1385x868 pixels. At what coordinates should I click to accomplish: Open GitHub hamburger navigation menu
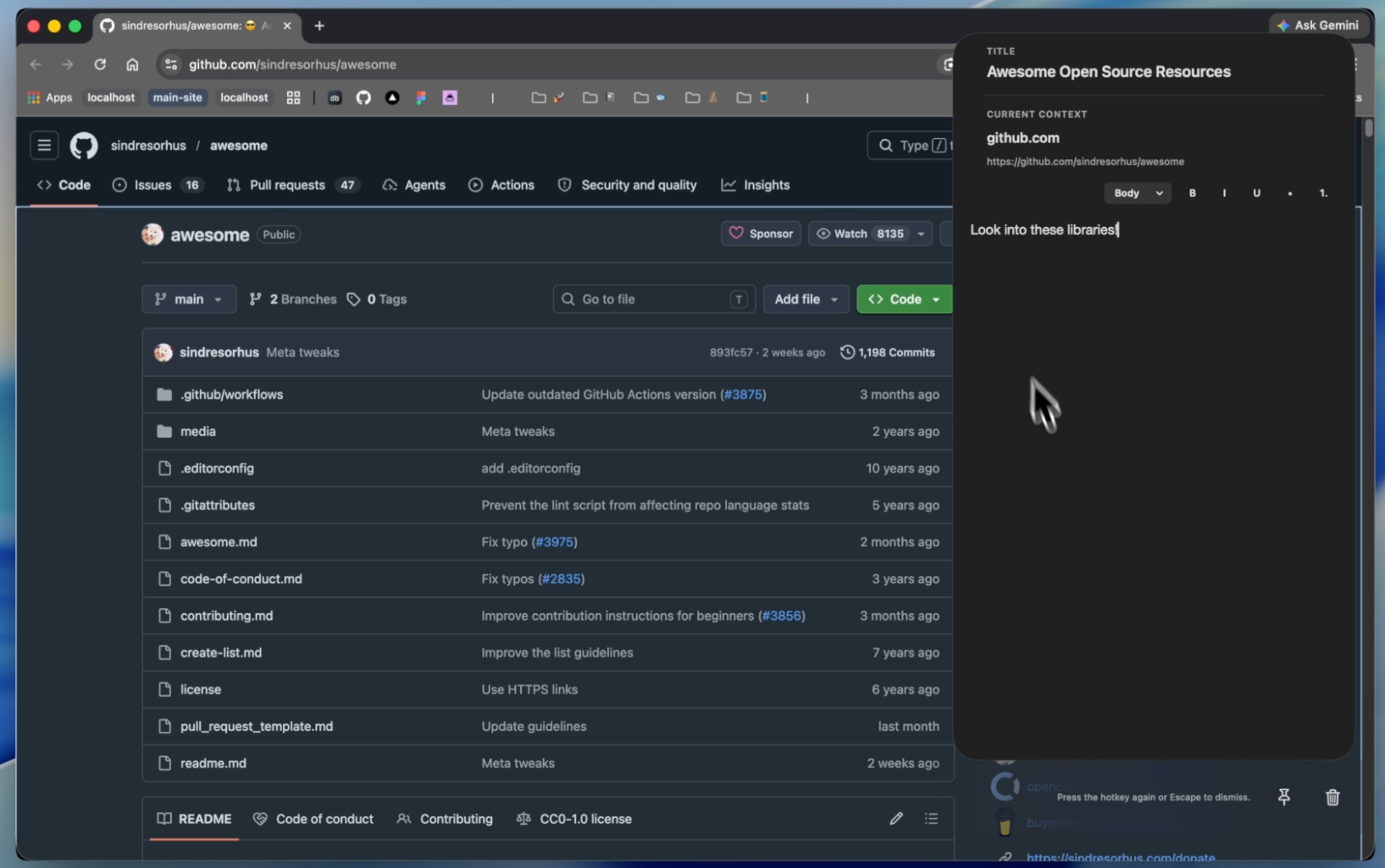tap(44, 146)
